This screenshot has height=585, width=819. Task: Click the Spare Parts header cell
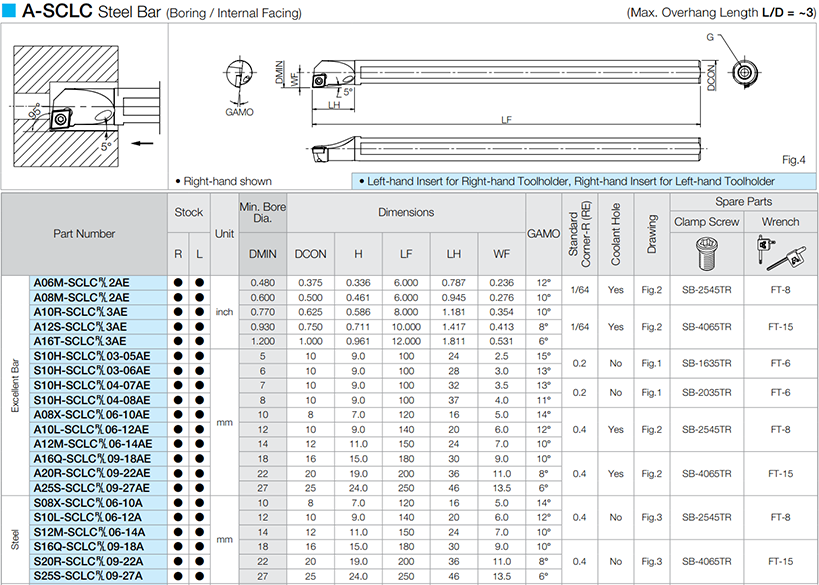tap(743, 202)
